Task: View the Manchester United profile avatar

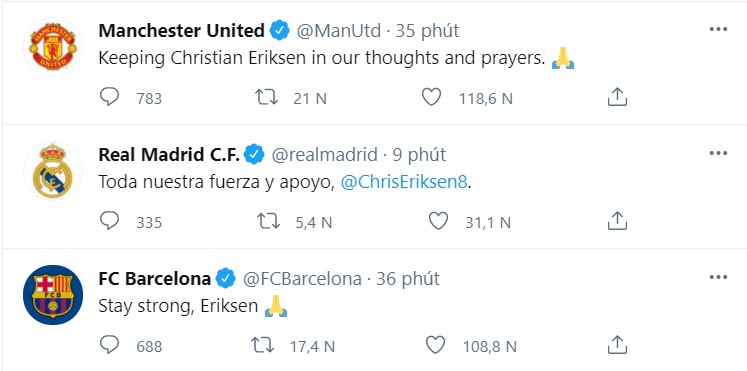Action: 53,46
